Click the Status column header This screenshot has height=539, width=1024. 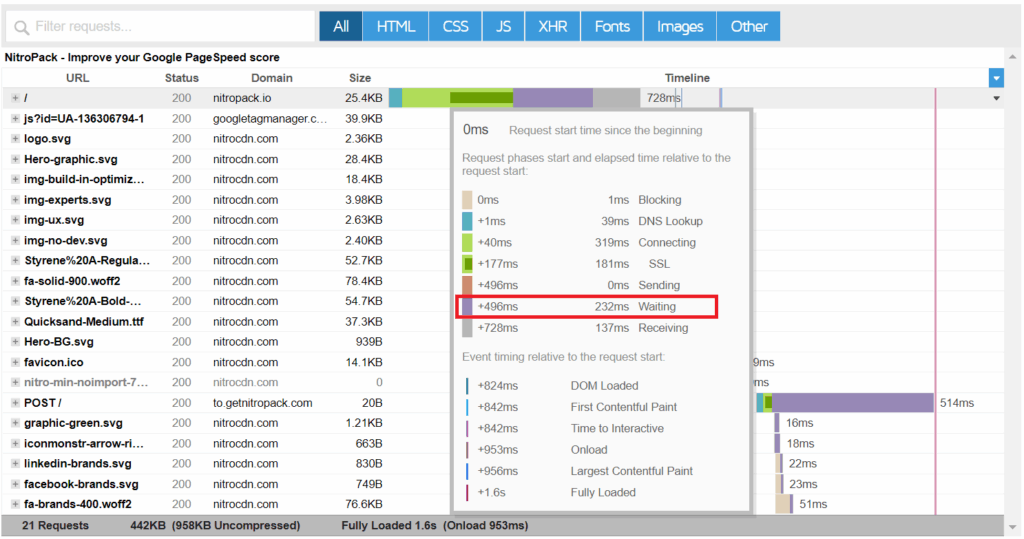pos(182,78)
